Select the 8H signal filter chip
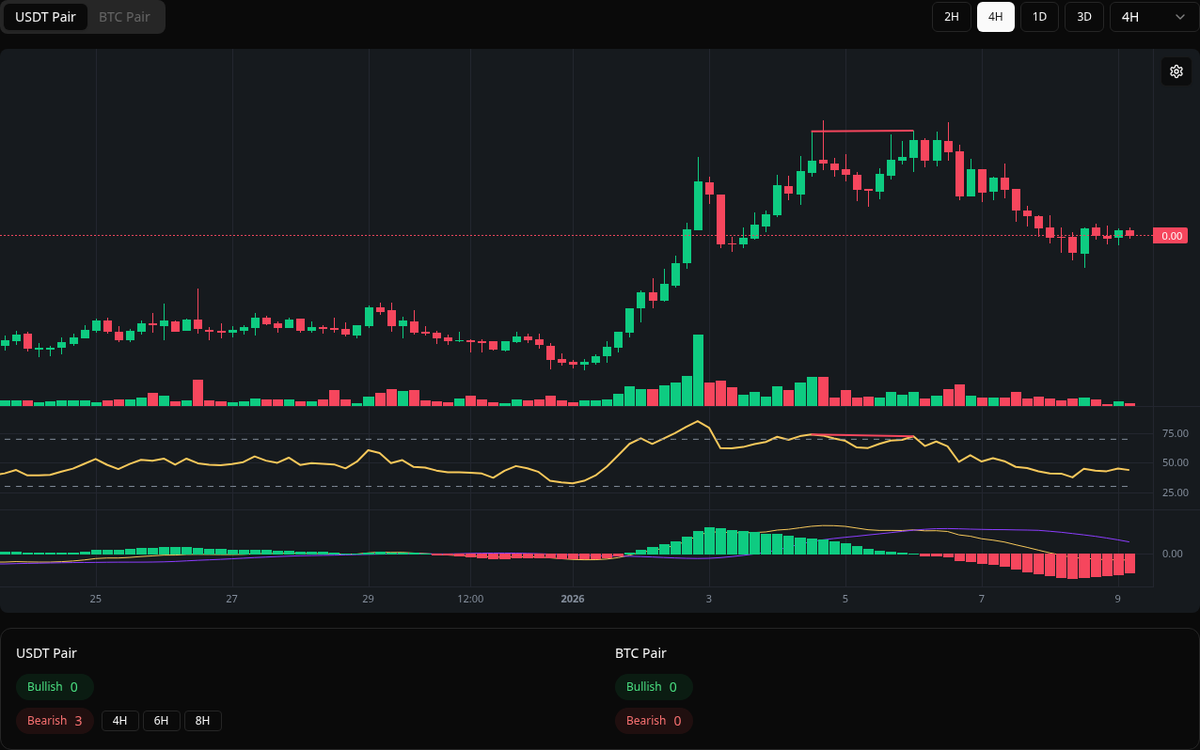The image size is (1200, 750). [x=202, y=720]
